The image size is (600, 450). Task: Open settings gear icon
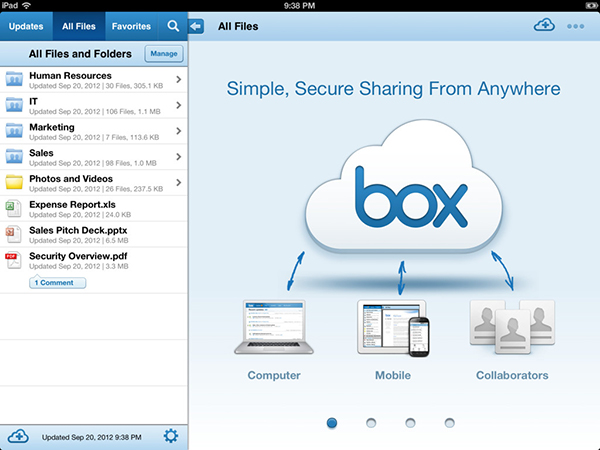[x=171, y=436]
